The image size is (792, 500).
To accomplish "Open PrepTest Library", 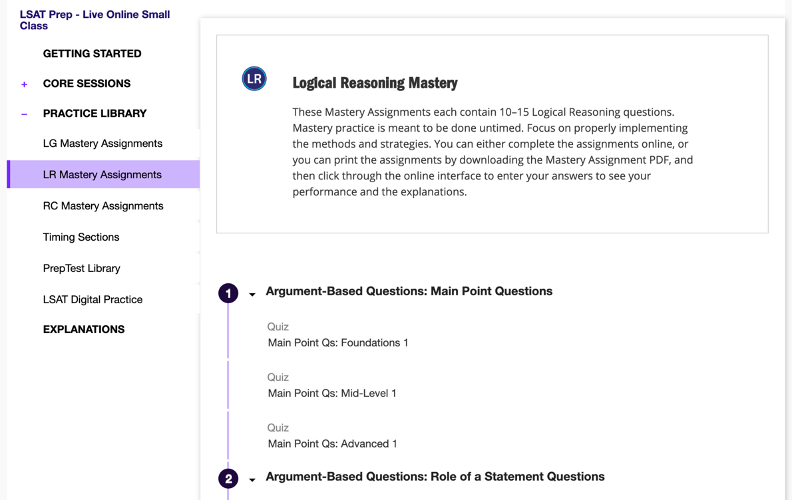I will coord(81,268).
